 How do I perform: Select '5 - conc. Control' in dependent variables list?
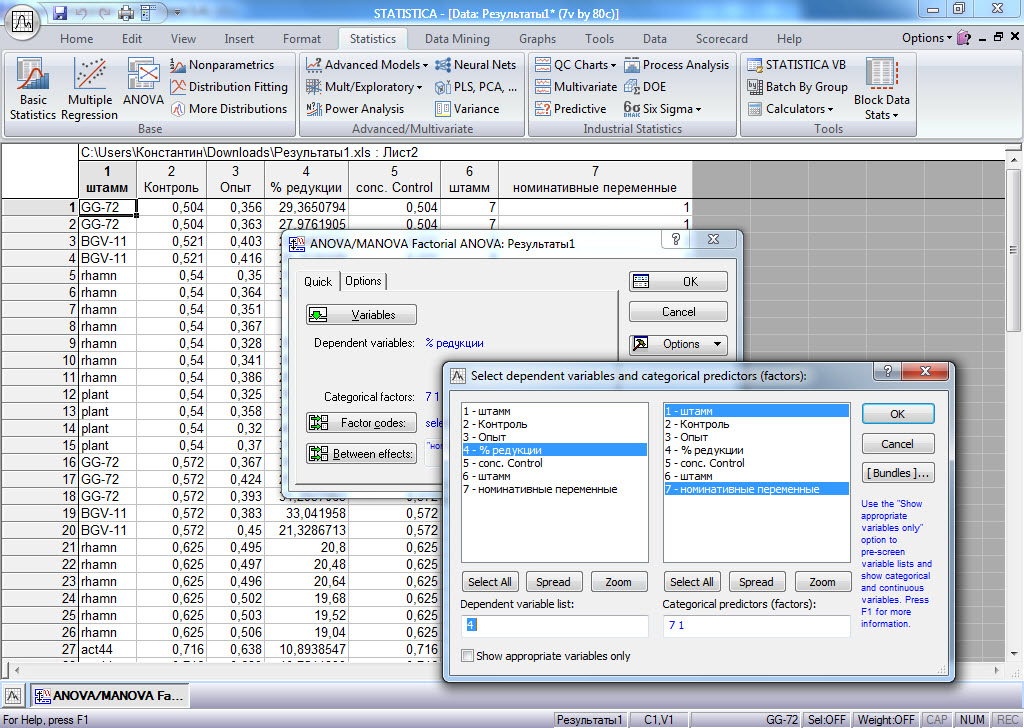554,463
